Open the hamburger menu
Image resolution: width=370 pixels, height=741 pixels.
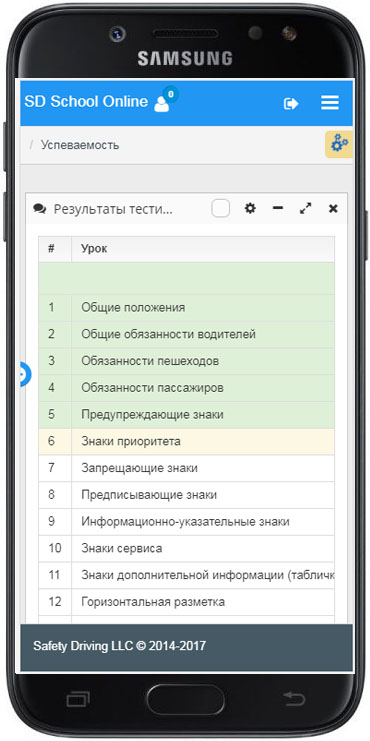point(330,103)
